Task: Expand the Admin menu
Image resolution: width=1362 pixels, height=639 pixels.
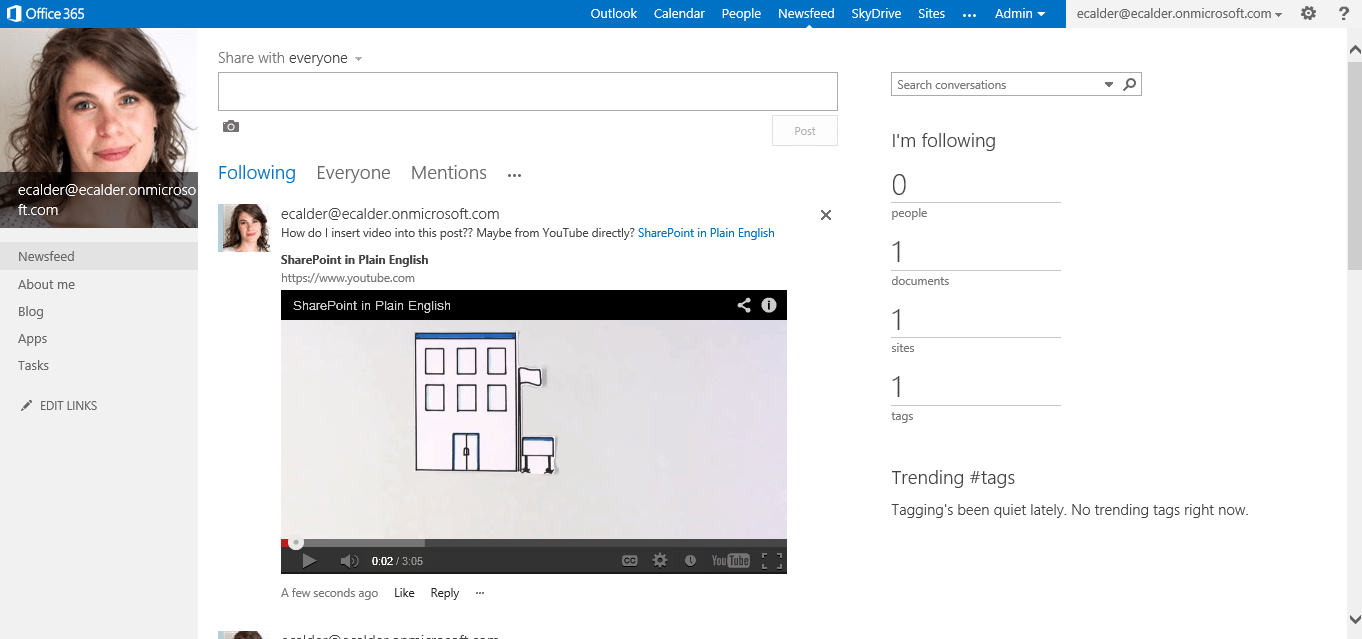Action: (x=1020, y=14)
